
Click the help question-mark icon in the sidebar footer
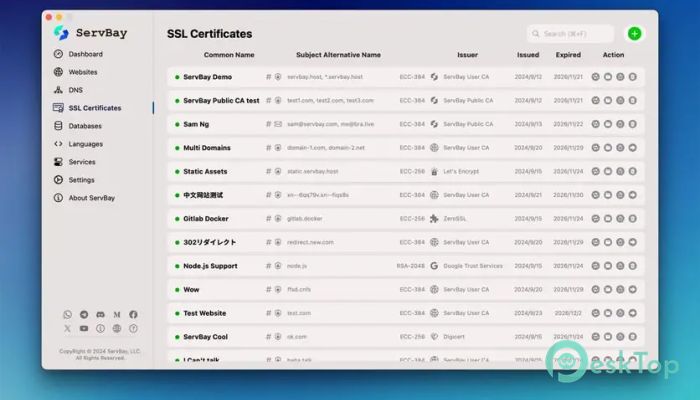point(133,329)
